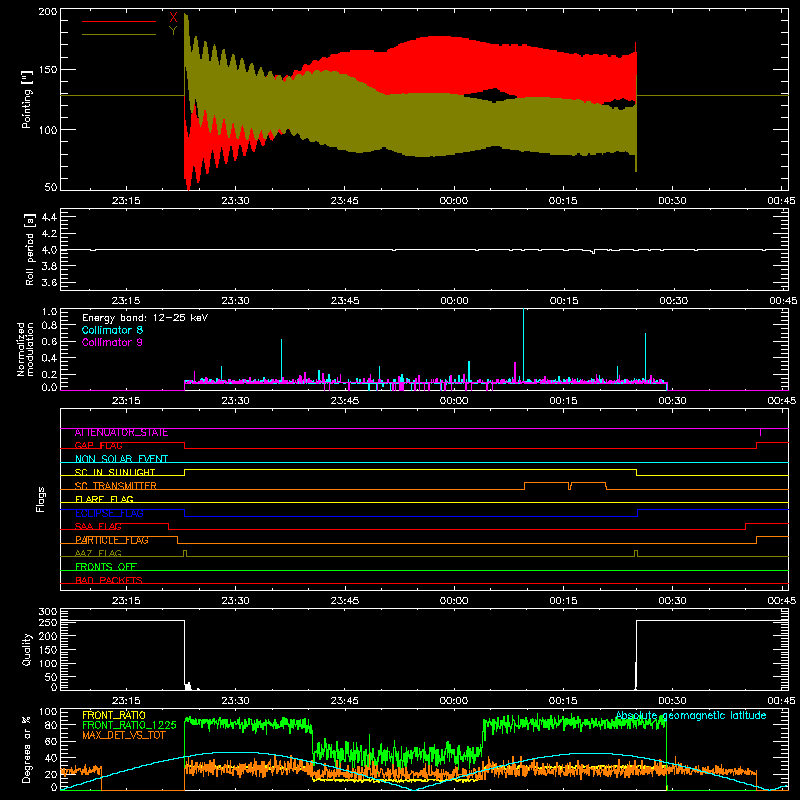
Task: Click the 00:00 tick under Pointing plot
Action: pos(454,201)
